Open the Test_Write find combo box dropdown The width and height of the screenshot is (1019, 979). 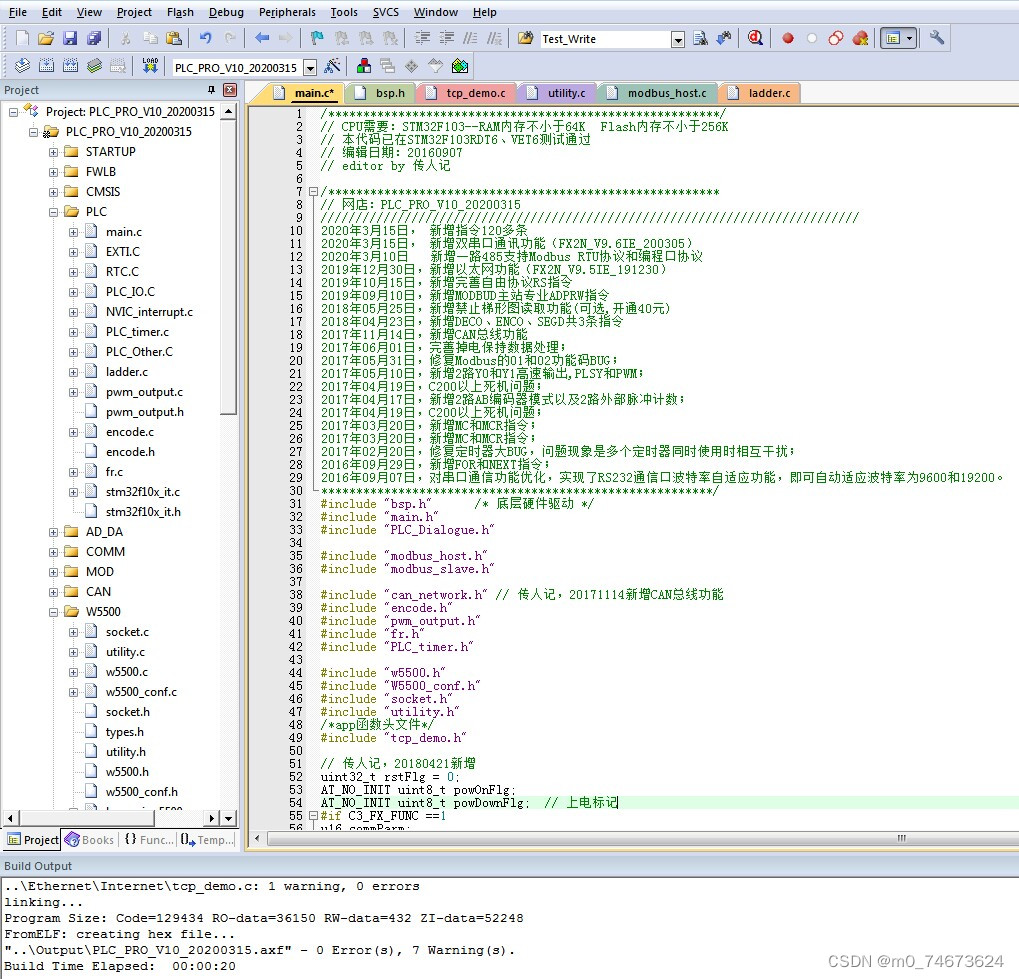click(678, 39)
